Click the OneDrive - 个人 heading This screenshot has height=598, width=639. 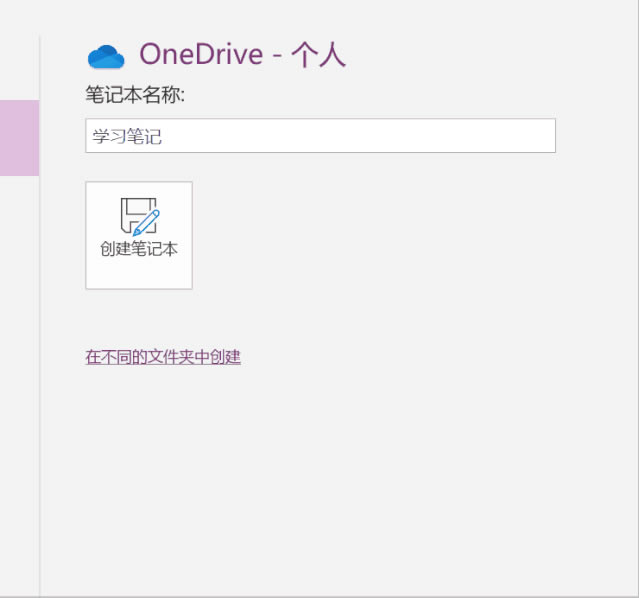pos(243,54)
